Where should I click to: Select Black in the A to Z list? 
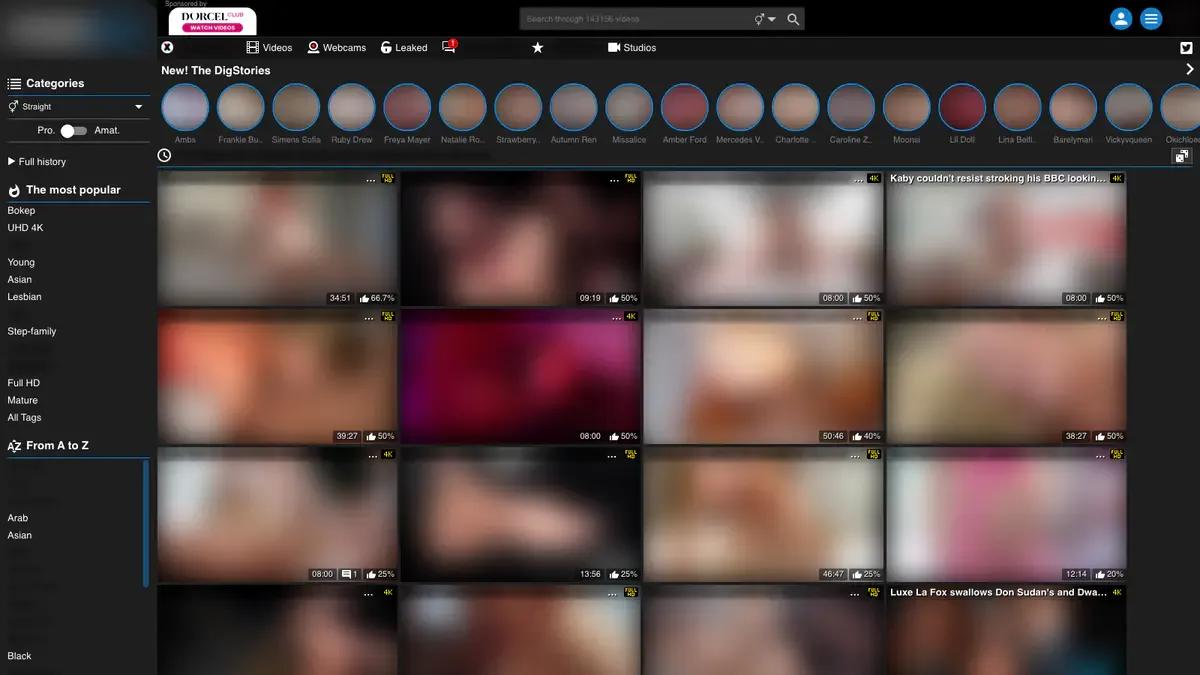(x=19, y=656)
